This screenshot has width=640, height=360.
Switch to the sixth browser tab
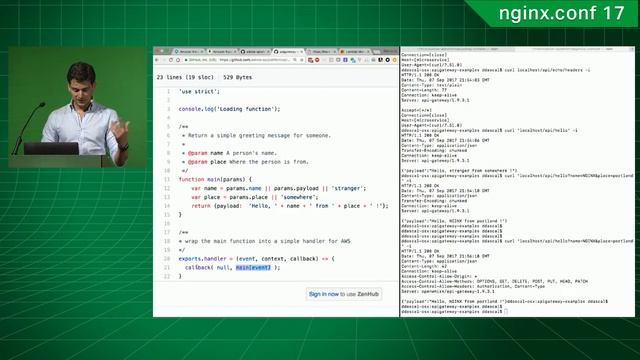pyautogui.click(x=355, y=51)
